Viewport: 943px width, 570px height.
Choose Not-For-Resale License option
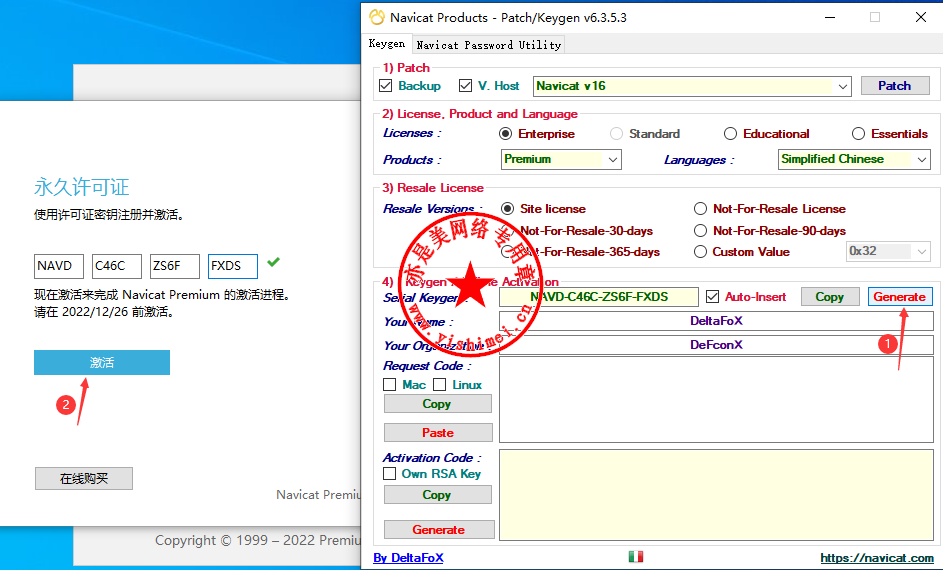click(x=700, y=209)
